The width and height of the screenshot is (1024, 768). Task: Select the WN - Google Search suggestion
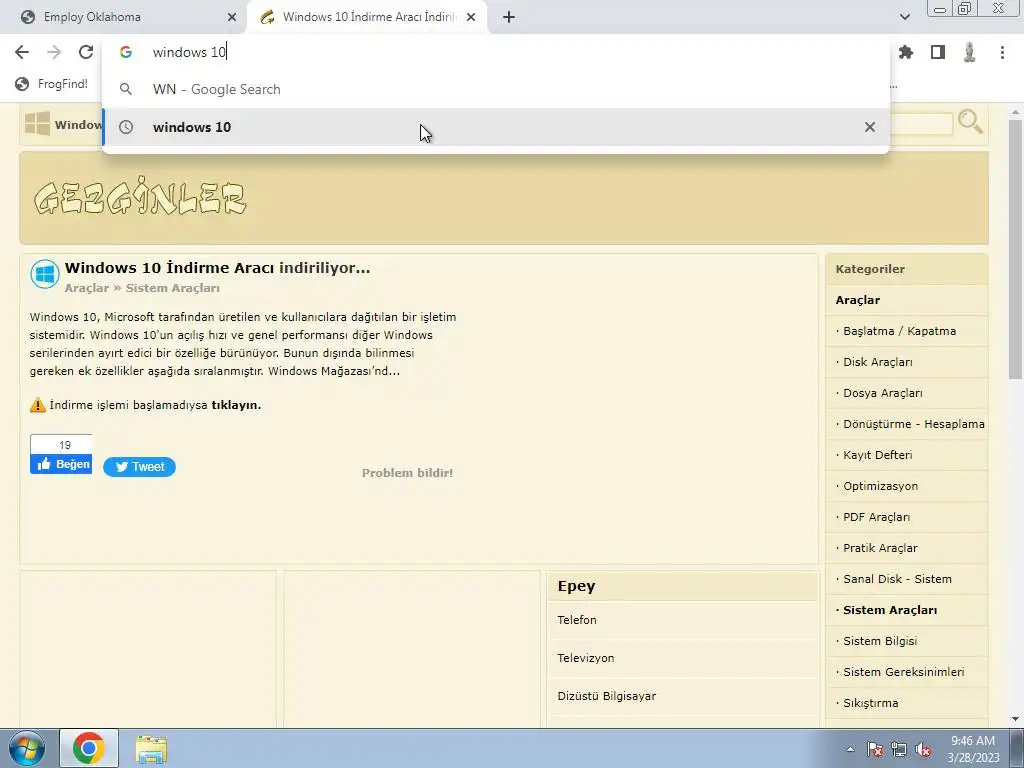(x=496, y=89)
